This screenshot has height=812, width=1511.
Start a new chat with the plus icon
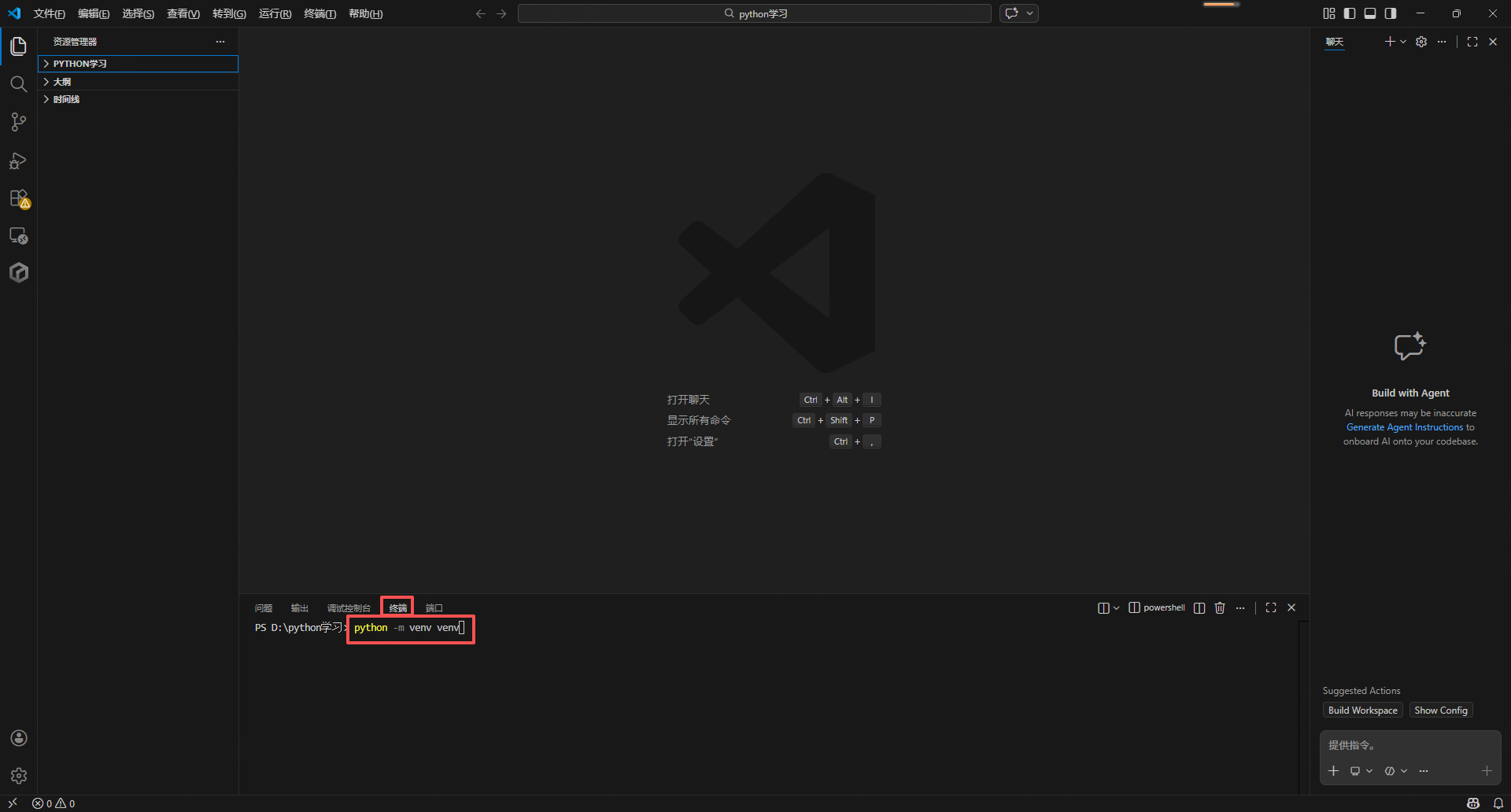tap(1390, 42)
